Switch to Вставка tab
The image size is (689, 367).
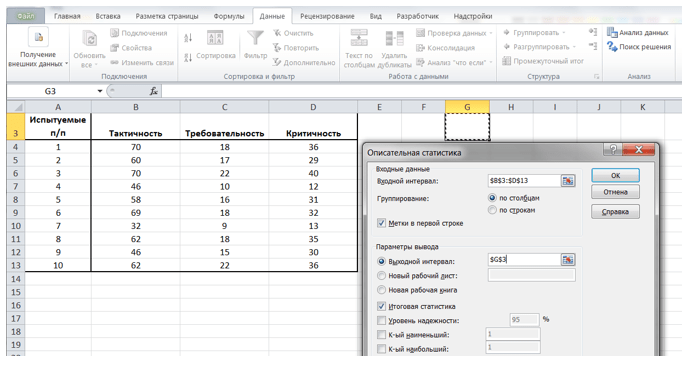tap(108, 16)
